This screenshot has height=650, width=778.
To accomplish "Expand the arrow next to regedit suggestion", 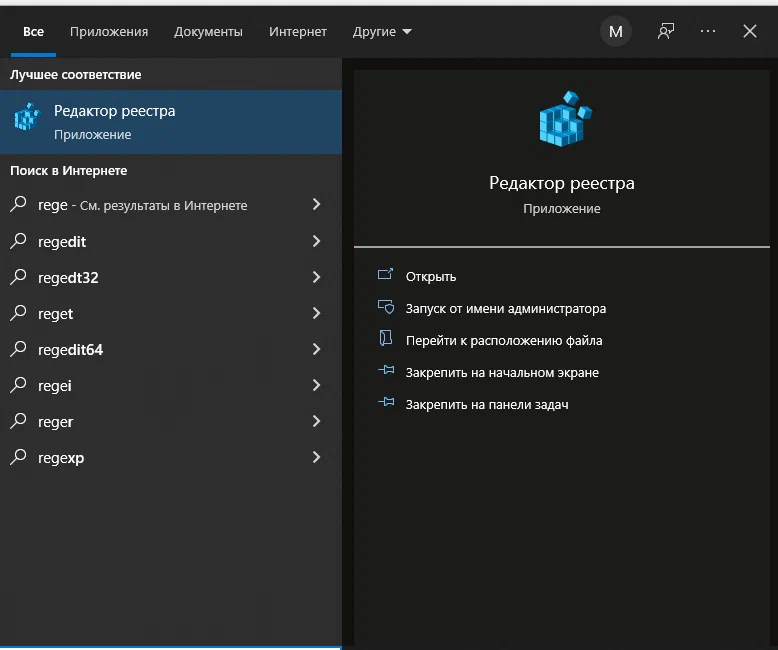I will click(316, 241).
